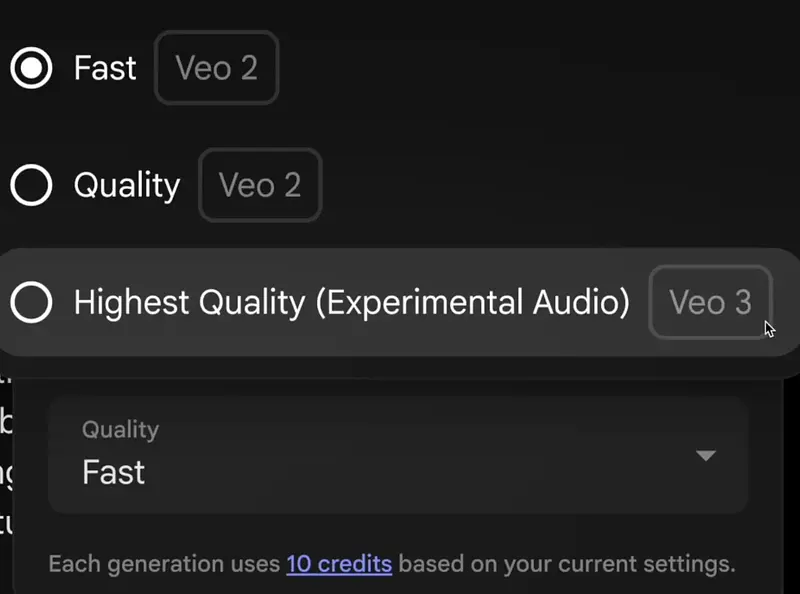This screenshot has height=594, width=800.
Task: Open the '10 credits' link
Action: 339,564
